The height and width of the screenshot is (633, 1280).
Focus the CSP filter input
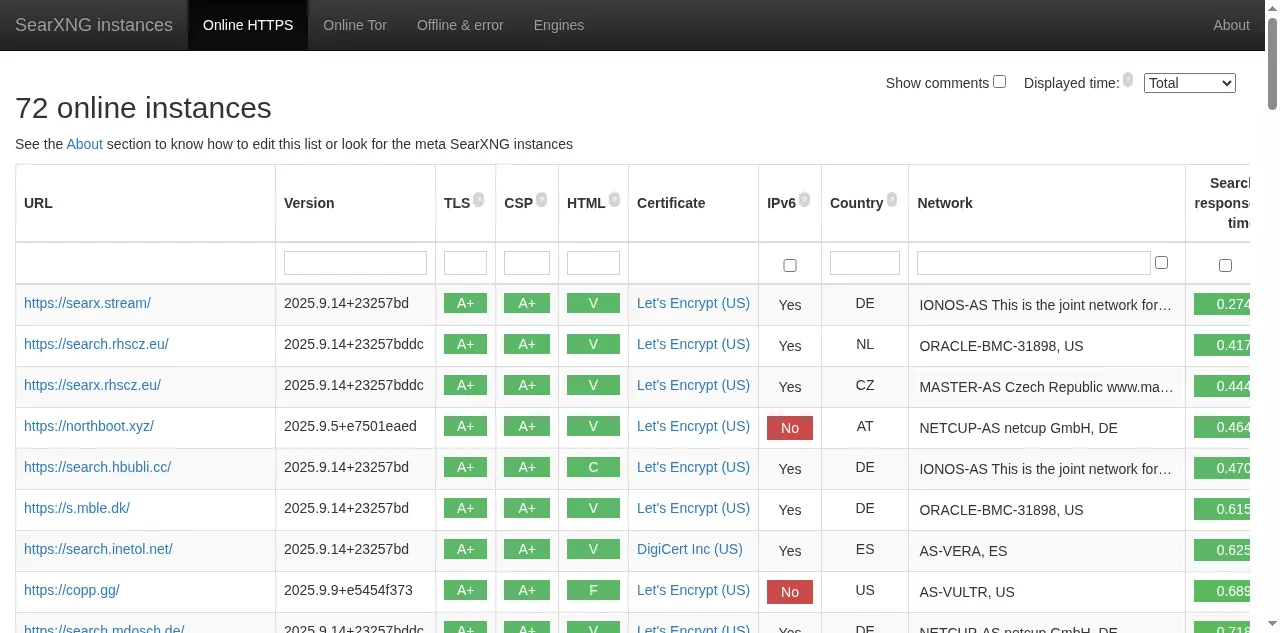[x=527, y=263]
